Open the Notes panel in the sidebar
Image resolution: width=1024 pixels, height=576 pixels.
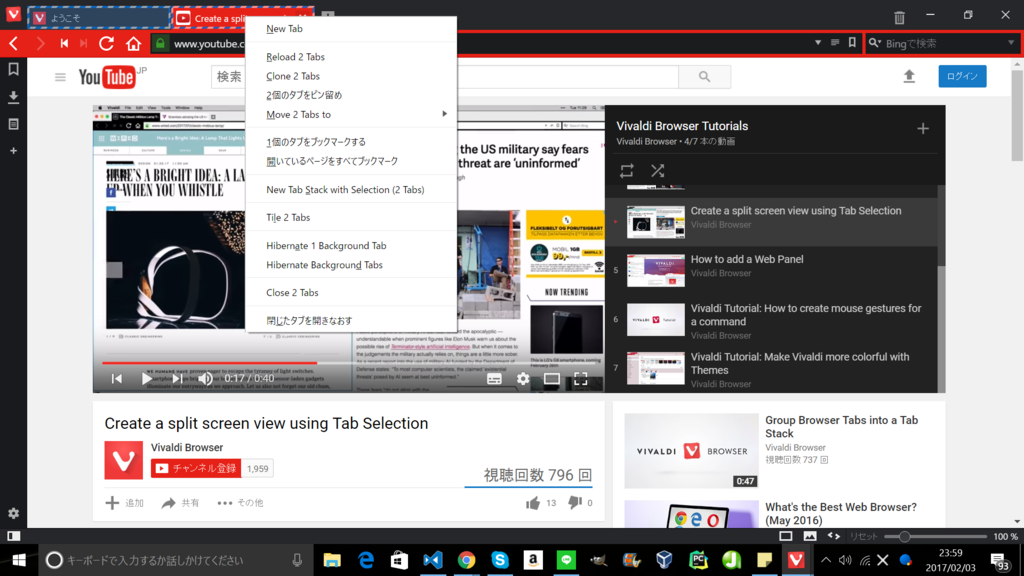pyautogui.click(x=13, y=124)
